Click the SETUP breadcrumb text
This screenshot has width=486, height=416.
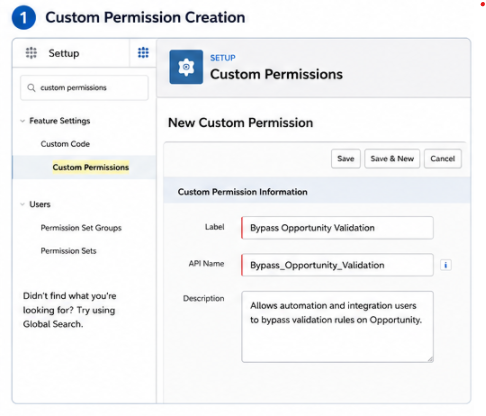pos(223,58)
